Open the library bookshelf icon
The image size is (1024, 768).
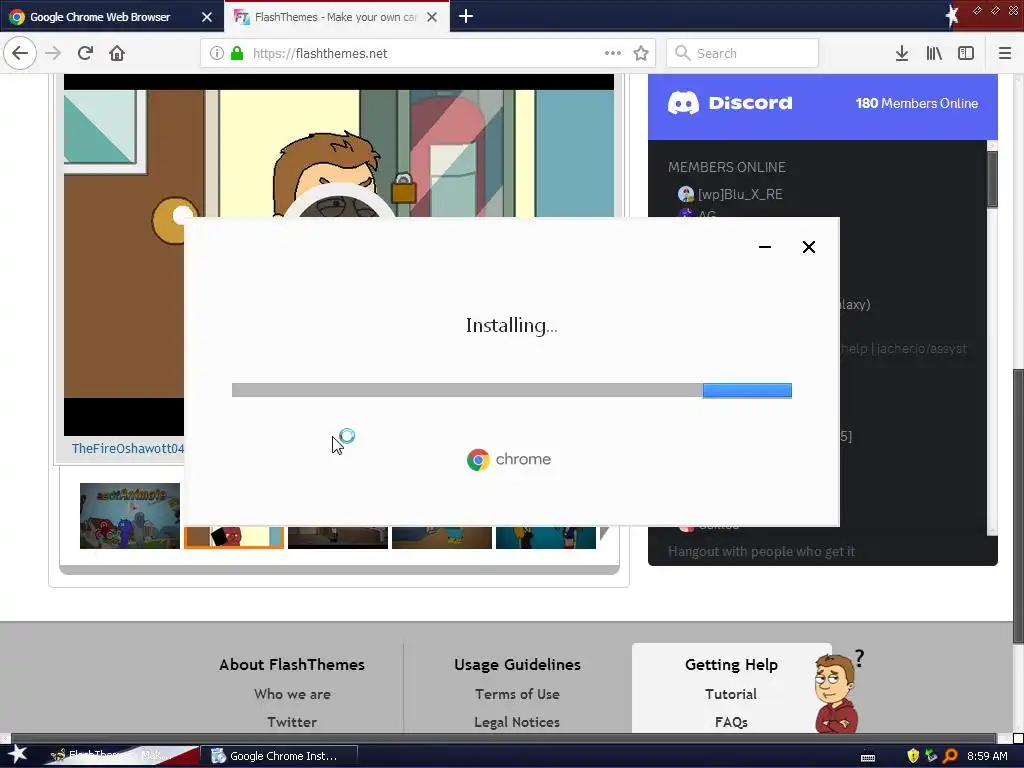tap(934, 53)
